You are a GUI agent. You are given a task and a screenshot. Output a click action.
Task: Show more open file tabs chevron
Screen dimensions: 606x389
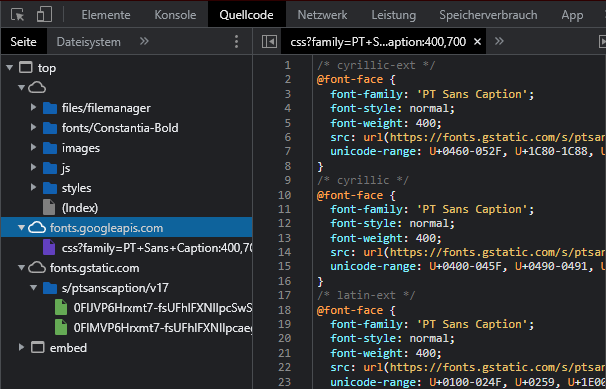[499, 41]
